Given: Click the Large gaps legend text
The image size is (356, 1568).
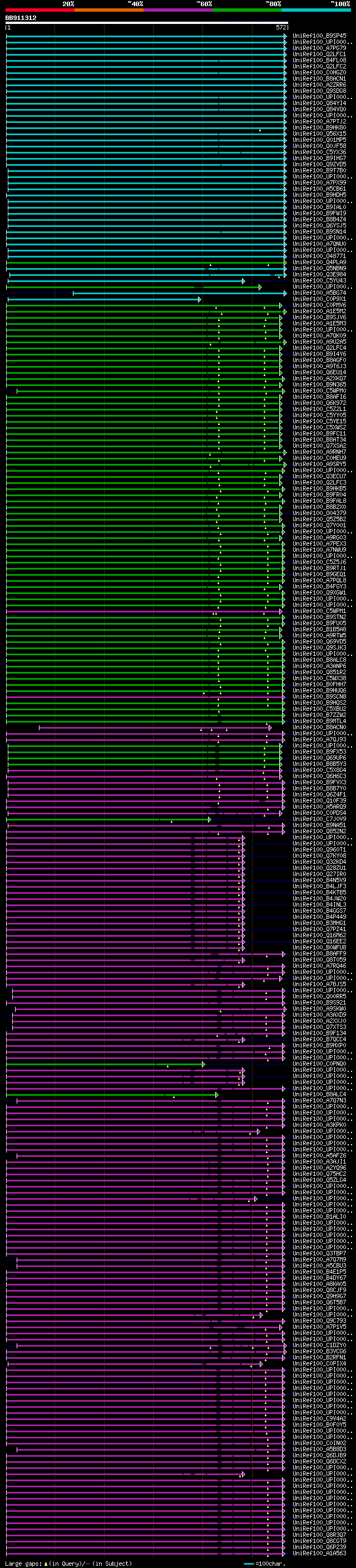Looking at the screenshot, I should tap(68, 1564).
